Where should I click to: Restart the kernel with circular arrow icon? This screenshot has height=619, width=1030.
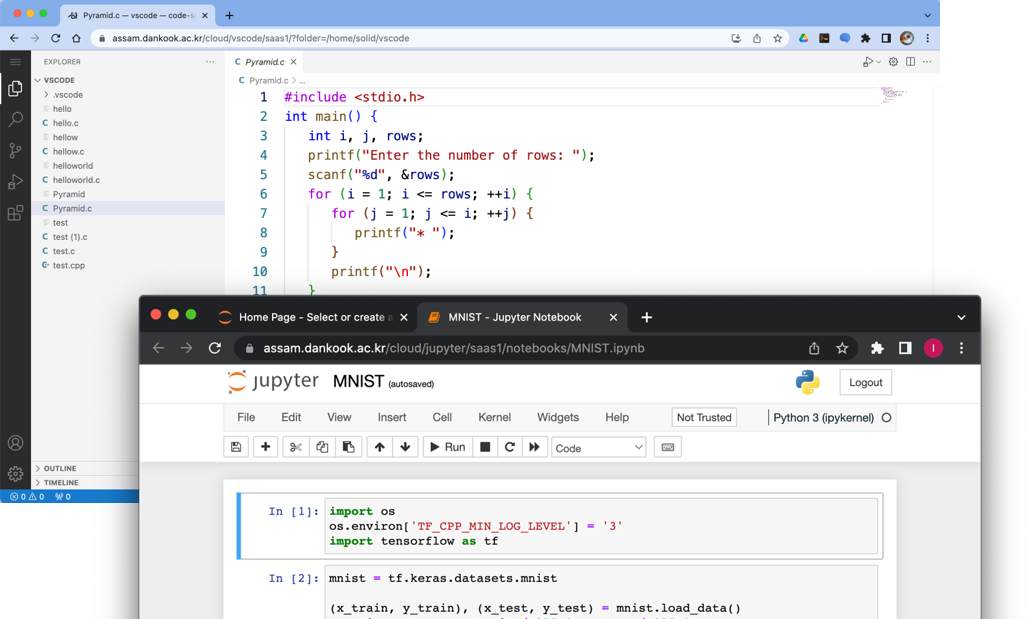(x=510, y=447)
